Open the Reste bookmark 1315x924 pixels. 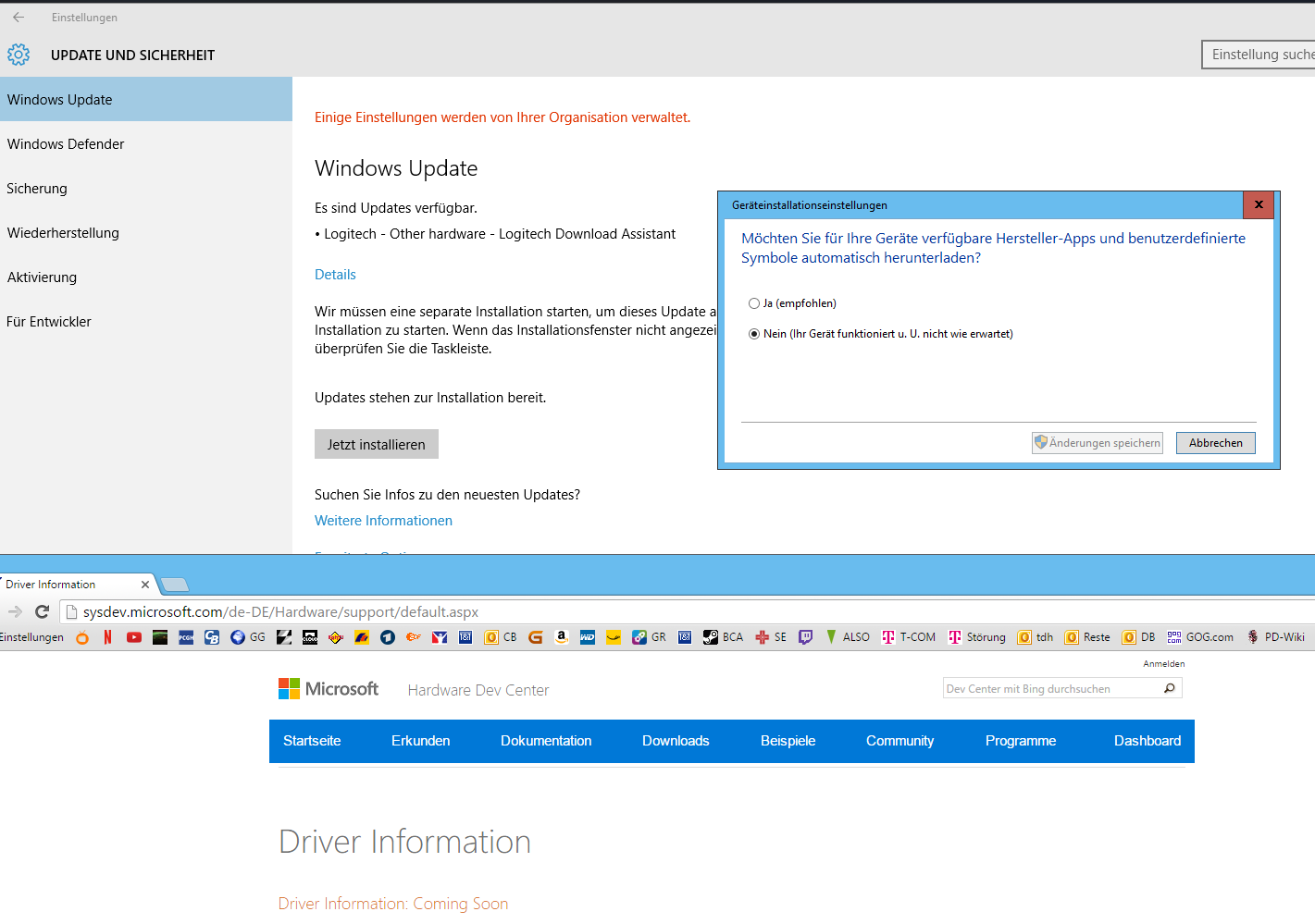1087,637
